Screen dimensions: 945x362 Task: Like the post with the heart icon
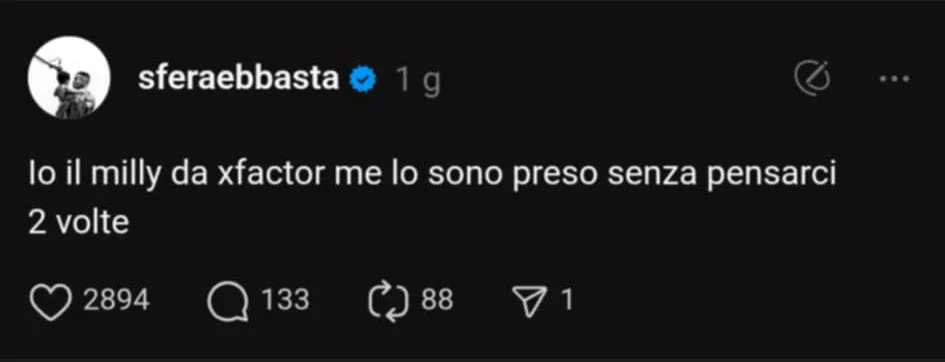51,301
